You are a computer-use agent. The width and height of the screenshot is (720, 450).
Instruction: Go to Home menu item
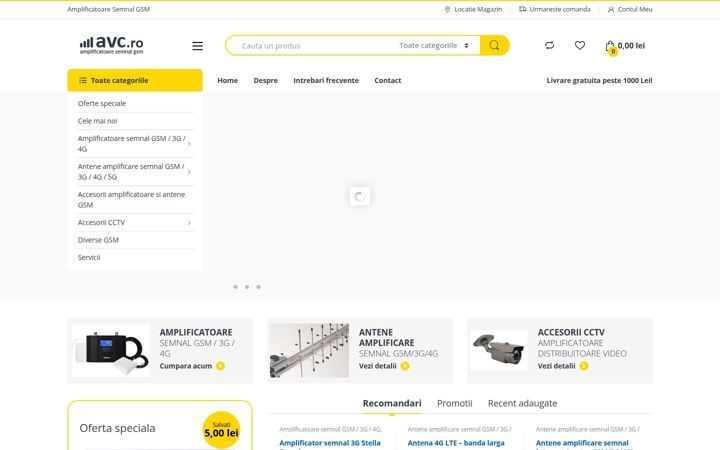(227, 80)
